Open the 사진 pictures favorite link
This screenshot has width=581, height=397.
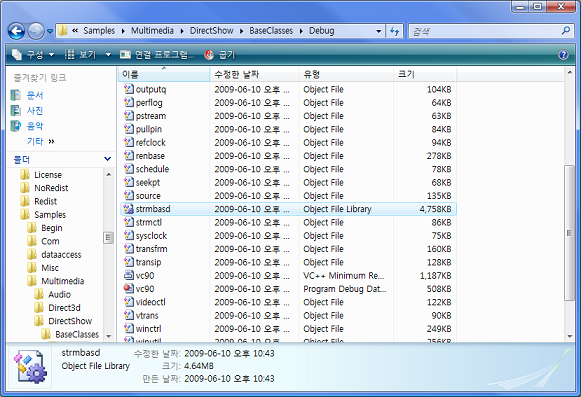tap(27, 110)
